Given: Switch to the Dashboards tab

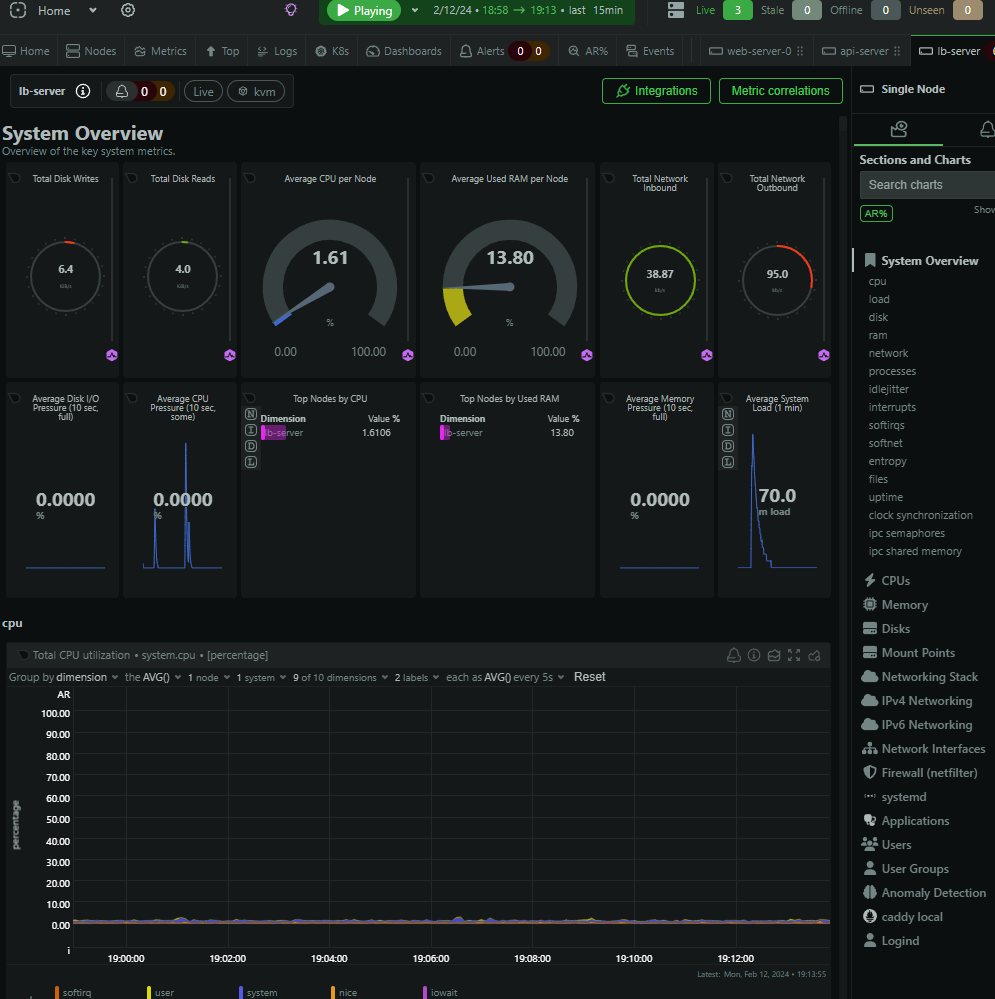Looking at the screenshot, I should [404, 51].
